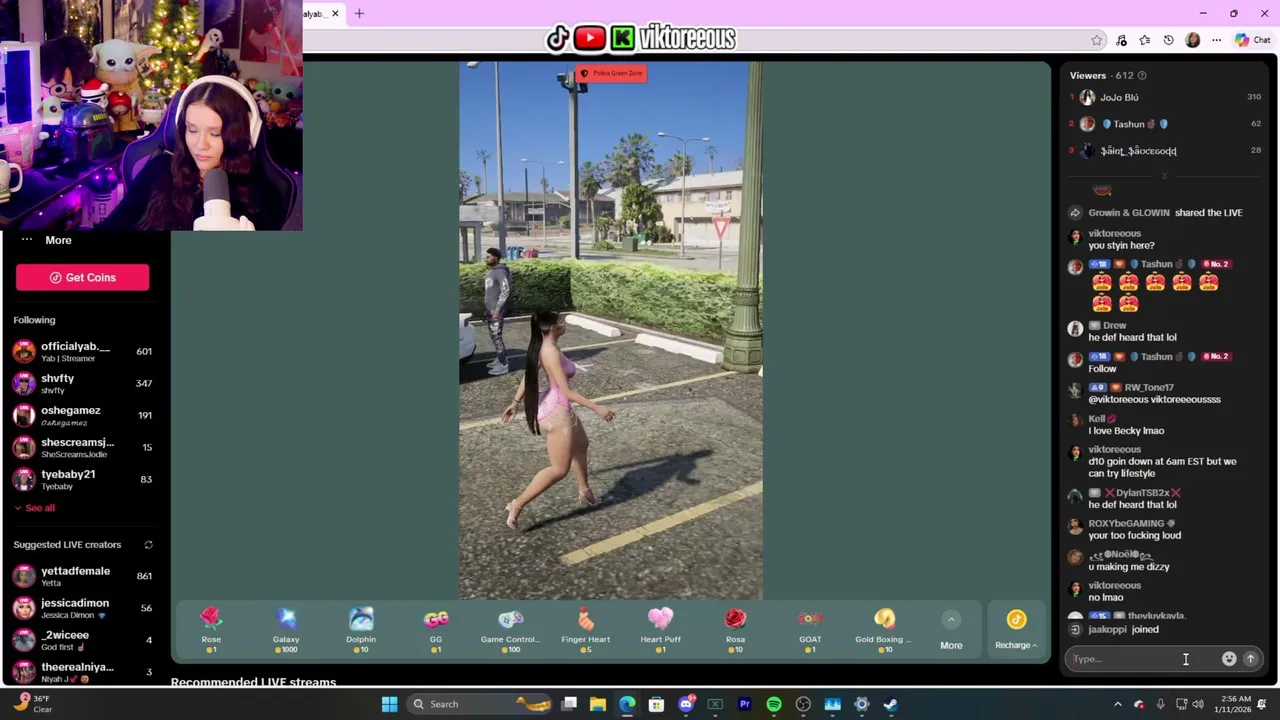Open Task View from taskbar
This screenshot has width=1280, height=720.
click(x=569, y=704)
